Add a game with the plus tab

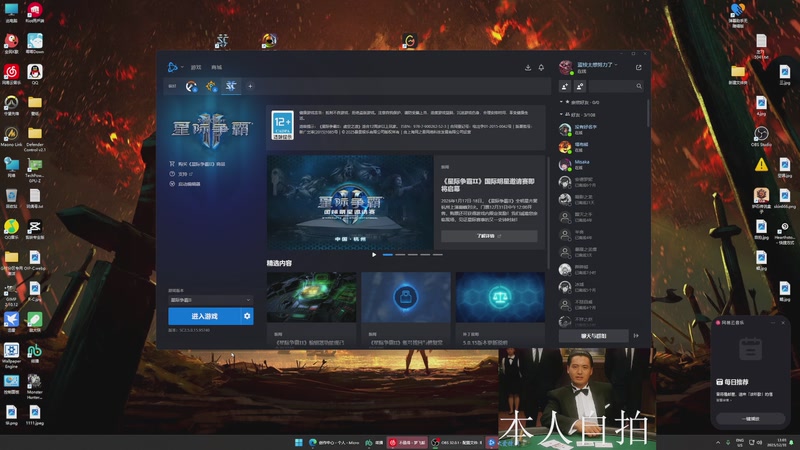click(250, 86)
